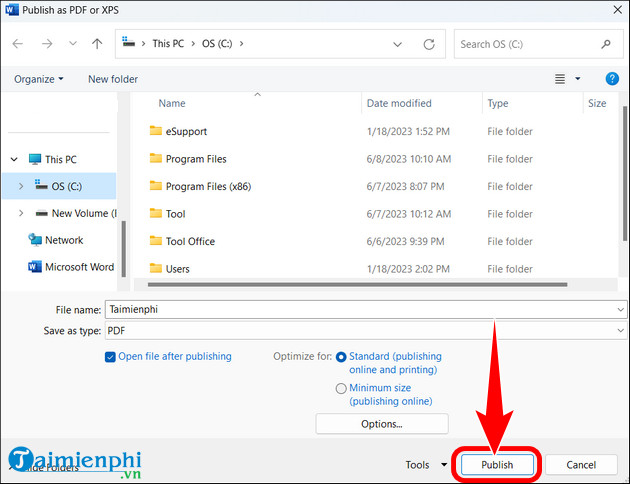The image size is (630, 484).
Task: Sort by the Type column
Action: point(498,103)
